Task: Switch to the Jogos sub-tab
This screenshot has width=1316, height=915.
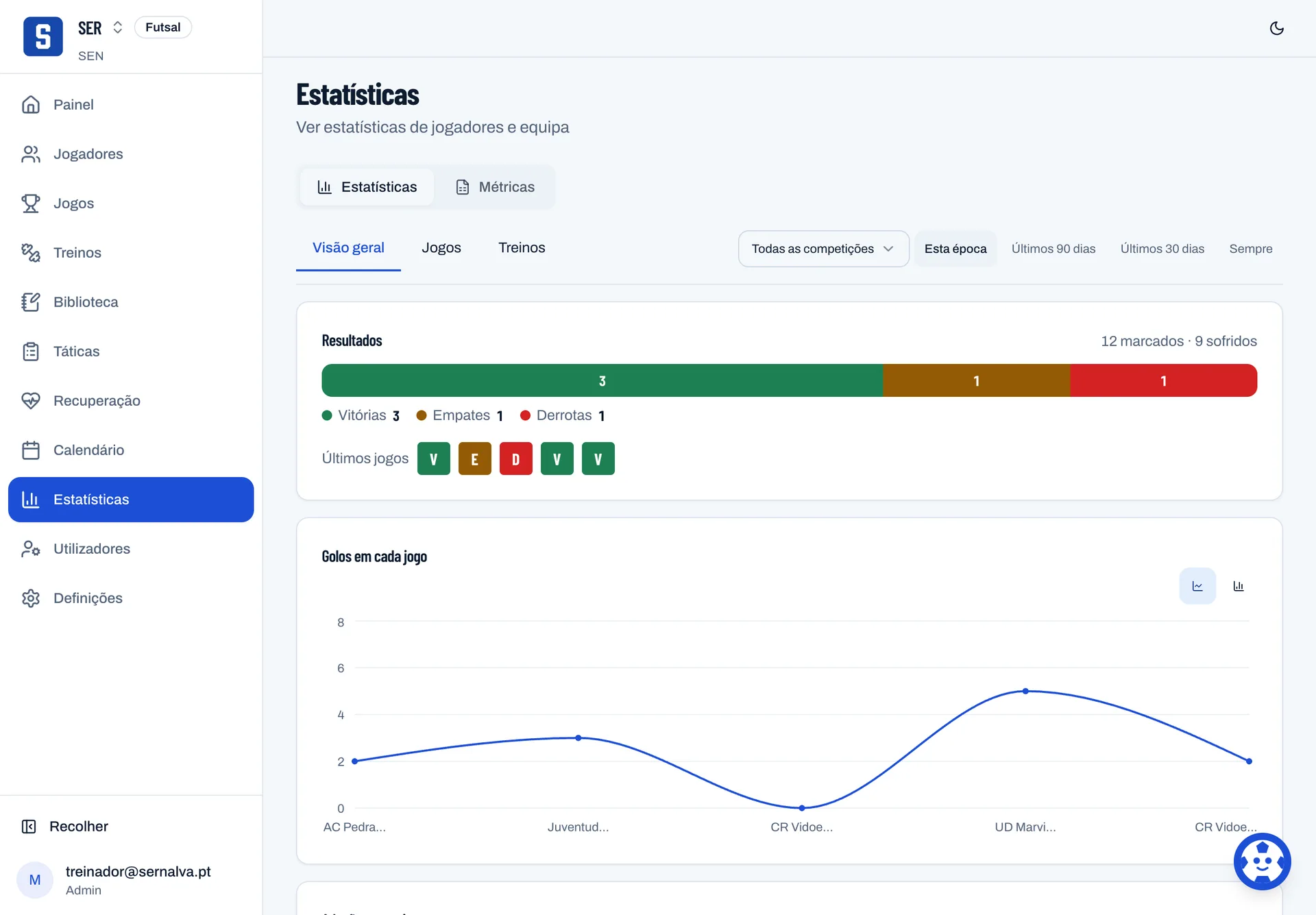Action: (x=441, y=248)
